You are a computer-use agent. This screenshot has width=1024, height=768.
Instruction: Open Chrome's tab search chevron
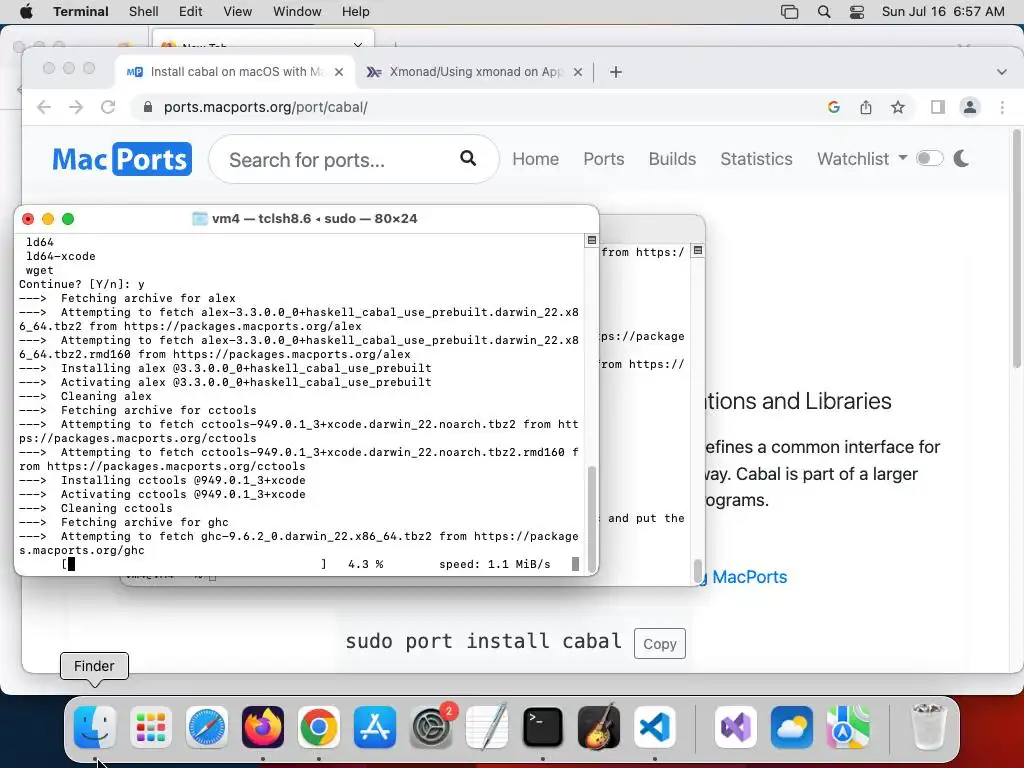1001,72
